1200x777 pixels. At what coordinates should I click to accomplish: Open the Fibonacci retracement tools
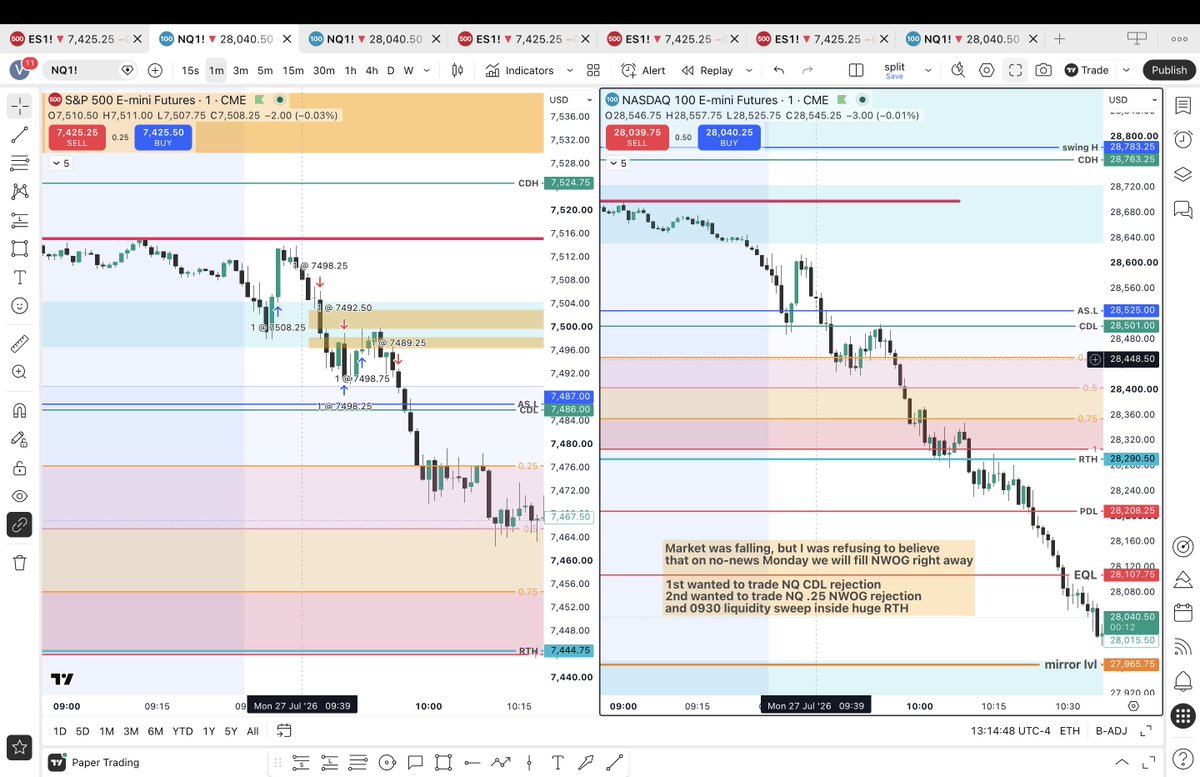click(20, 163)
